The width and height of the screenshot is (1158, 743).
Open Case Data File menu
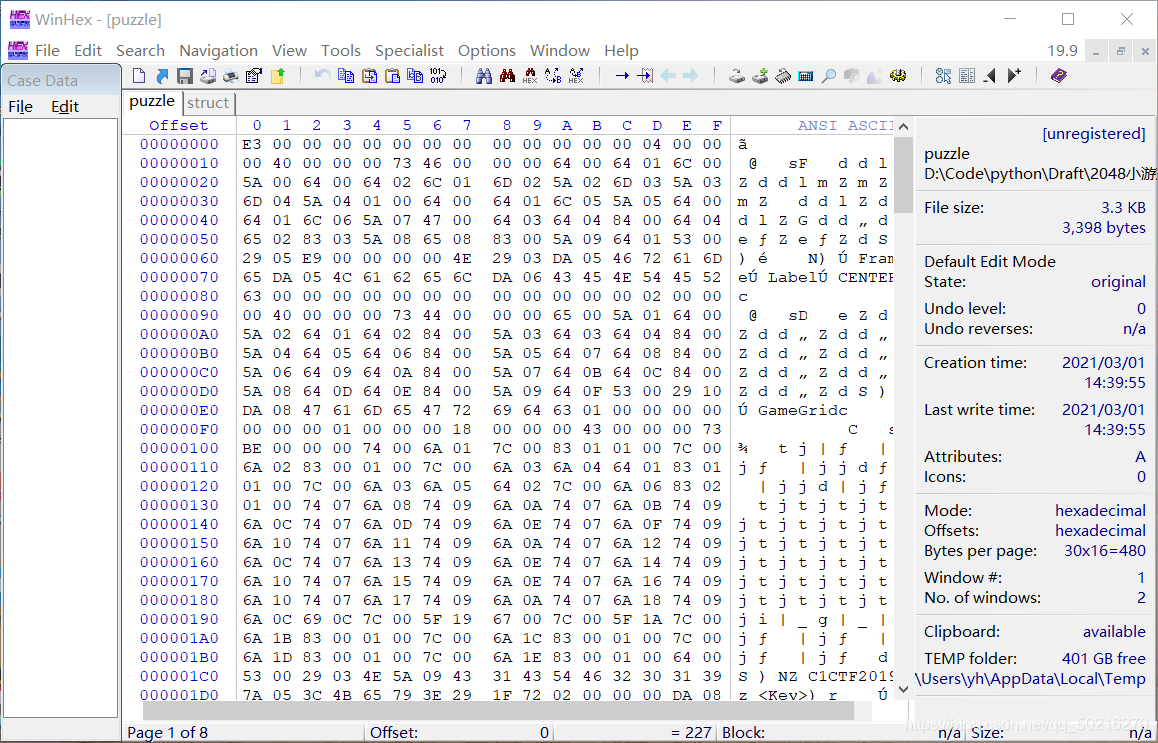[20, 107]
